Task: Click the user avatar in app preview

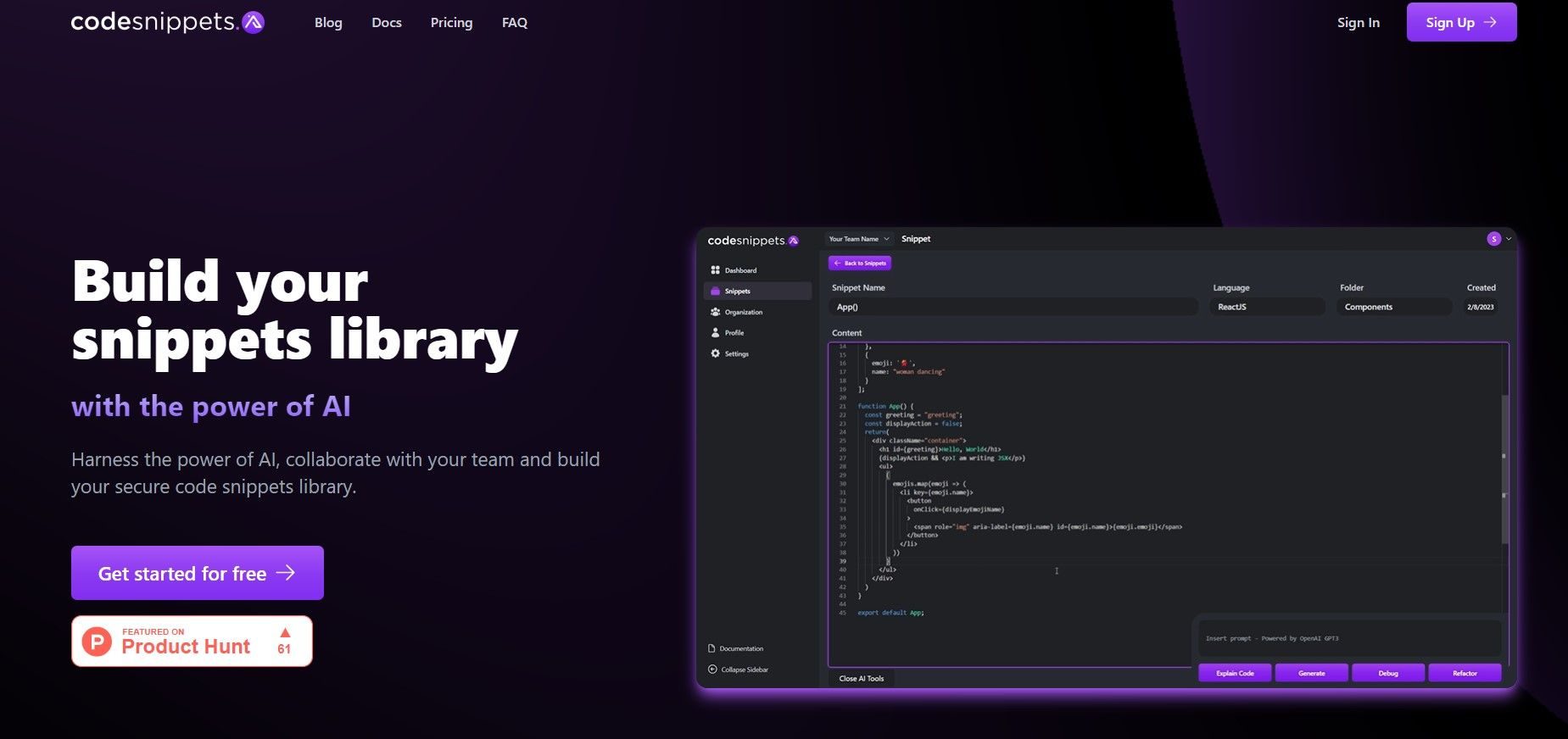Action: pos(1494,239)
